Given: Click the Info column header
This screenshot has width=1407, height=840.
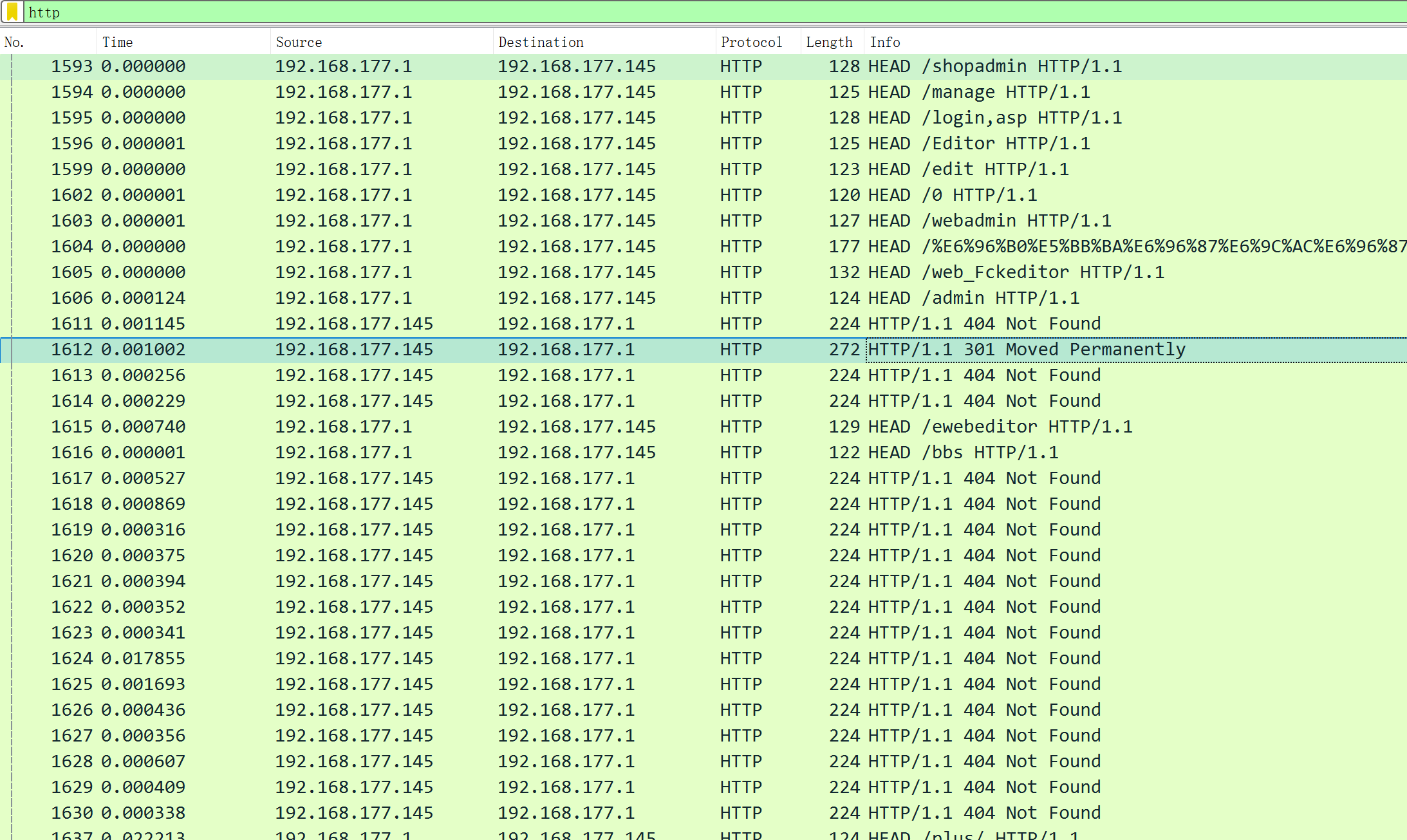Looking at the screenshot, I should click(x=885, y=42).
